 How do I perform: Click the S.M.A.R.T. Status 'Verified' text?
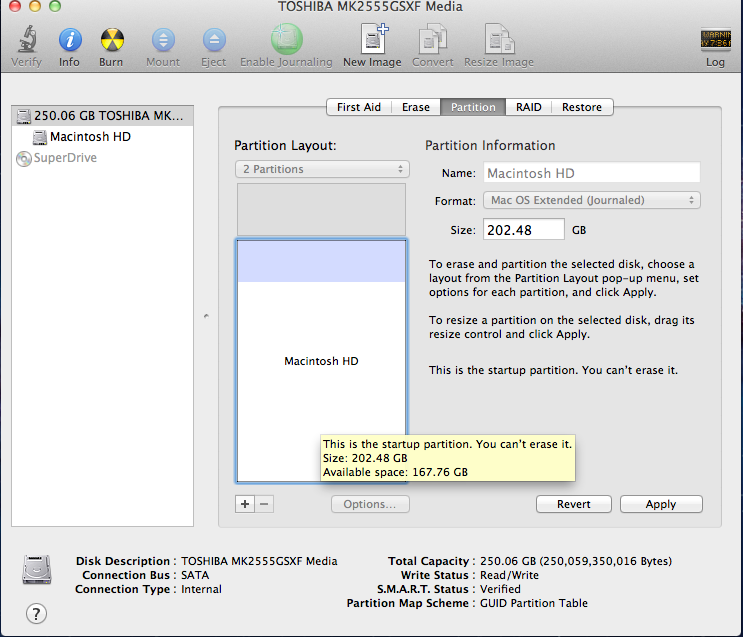500,589
